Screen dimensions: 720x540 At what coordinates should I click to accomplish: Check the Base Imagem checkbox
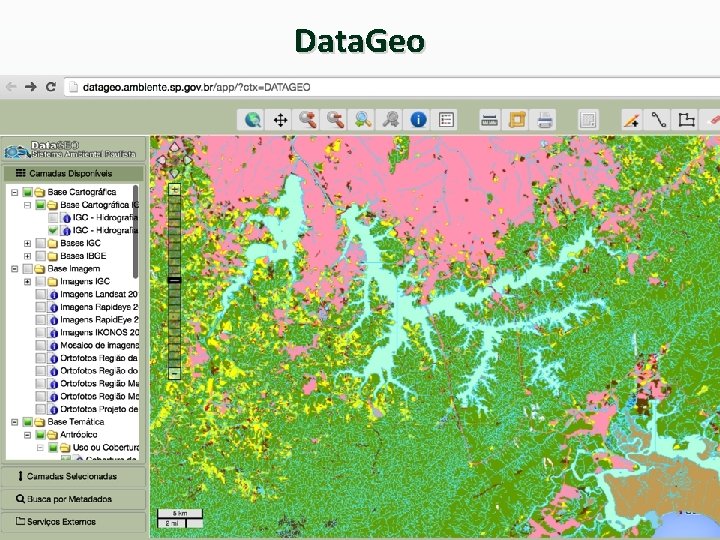(28, 269)
